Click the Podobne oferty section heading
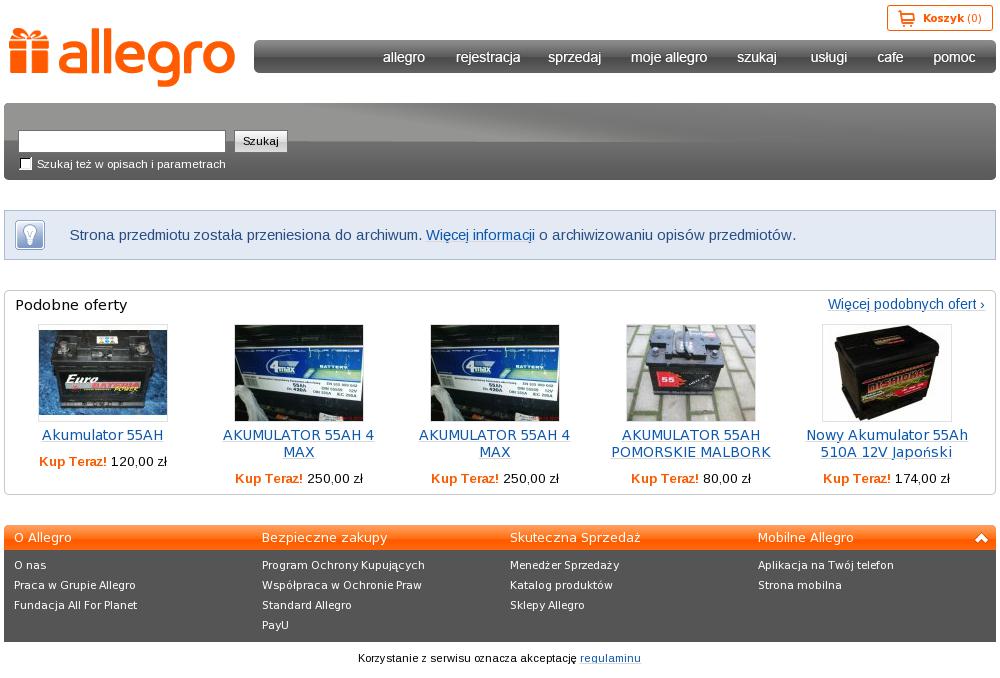Viewport: 1000px width, 678px height. coord(71,305)
